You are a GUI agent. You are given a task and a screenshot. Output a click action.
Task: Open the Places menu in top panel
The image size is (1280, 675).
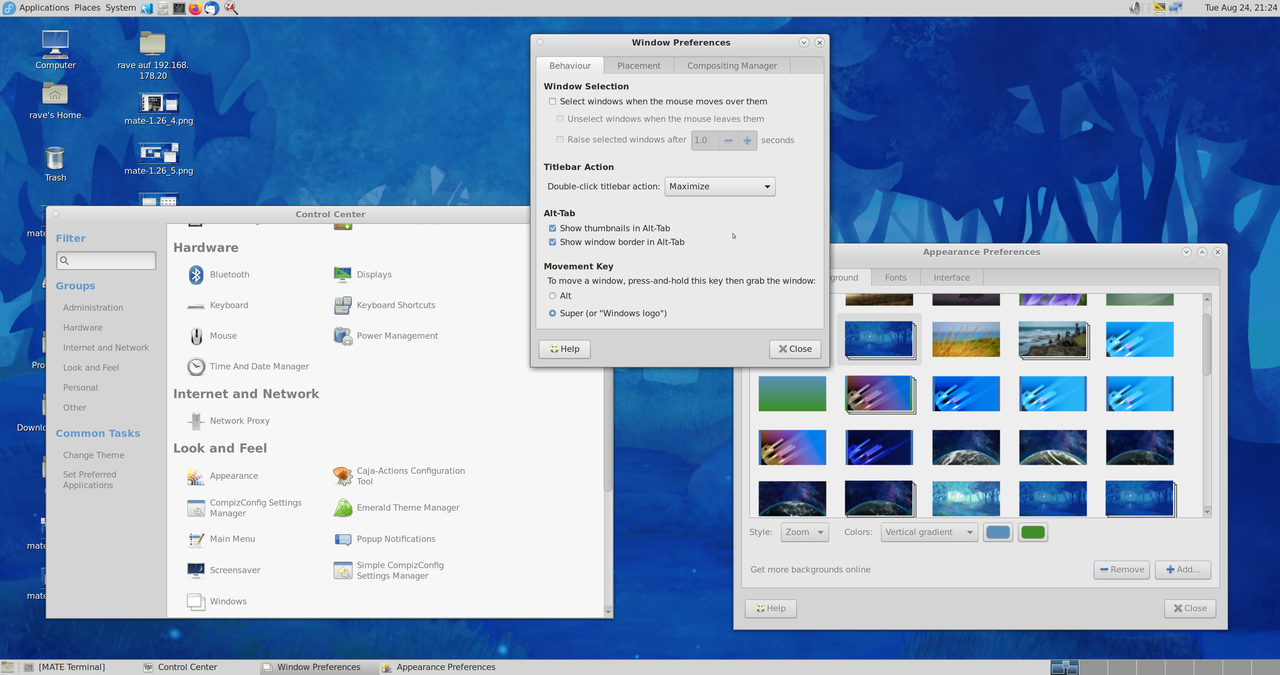(87, 8)
